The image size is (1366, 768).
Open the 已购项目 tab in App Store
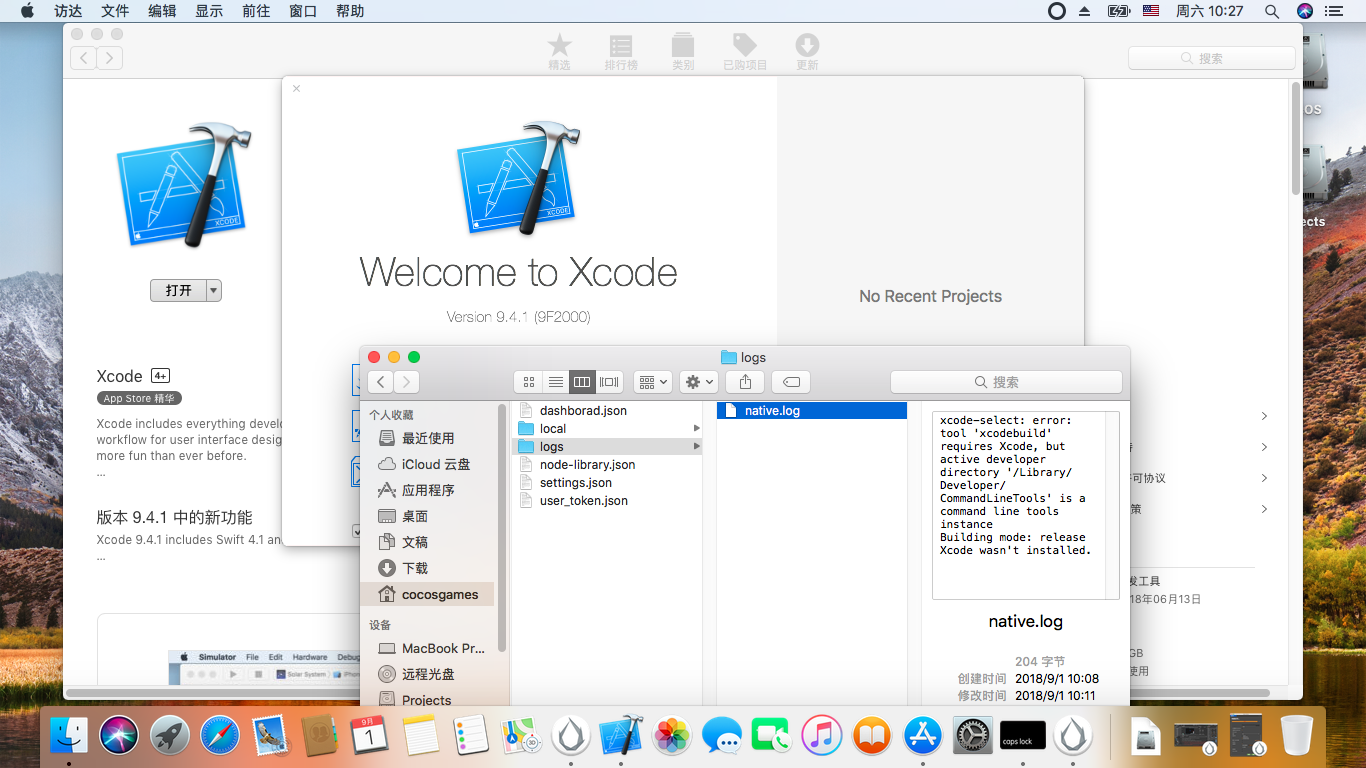click(x=745, y=52)
